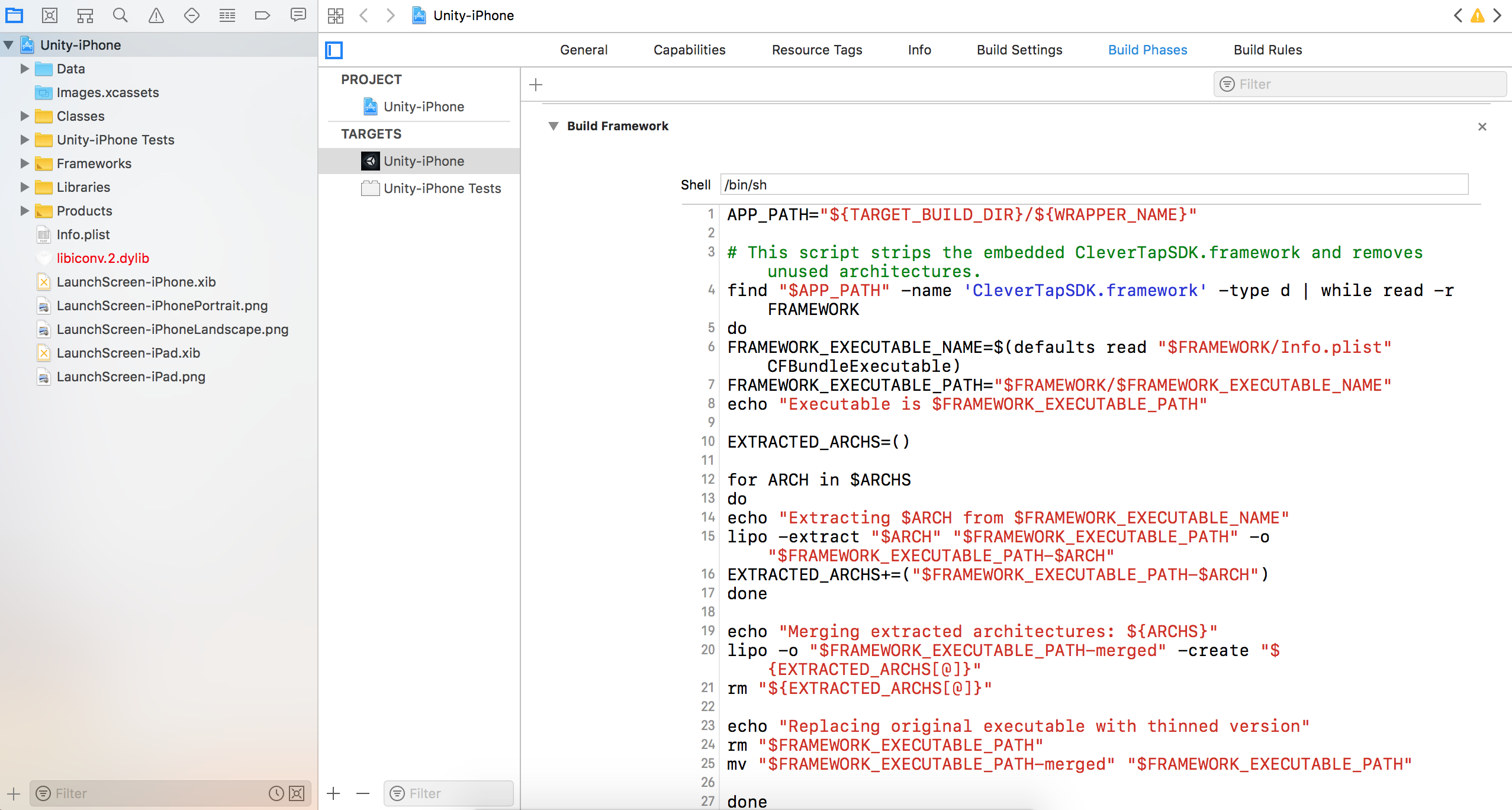Open the Report navigator speech icon
Image resolution: width=1512 pixels, height=810 pixels.
(298, 15)
